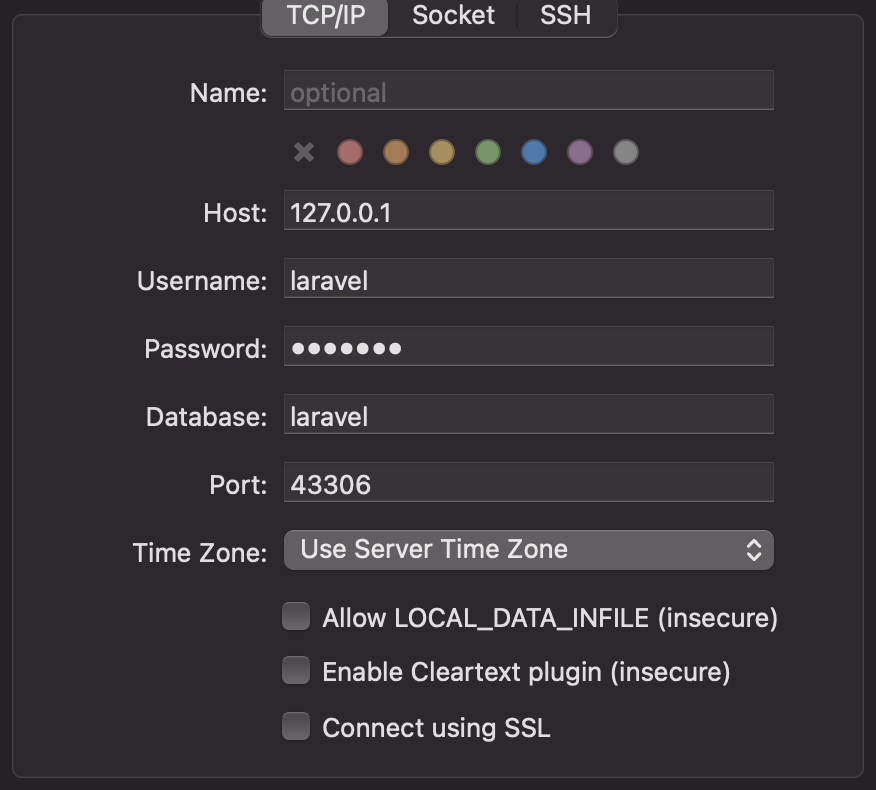The image size is (876, 790).
Task: Enable the Cleartext plugin option
Action: click(x=295, y=671)
